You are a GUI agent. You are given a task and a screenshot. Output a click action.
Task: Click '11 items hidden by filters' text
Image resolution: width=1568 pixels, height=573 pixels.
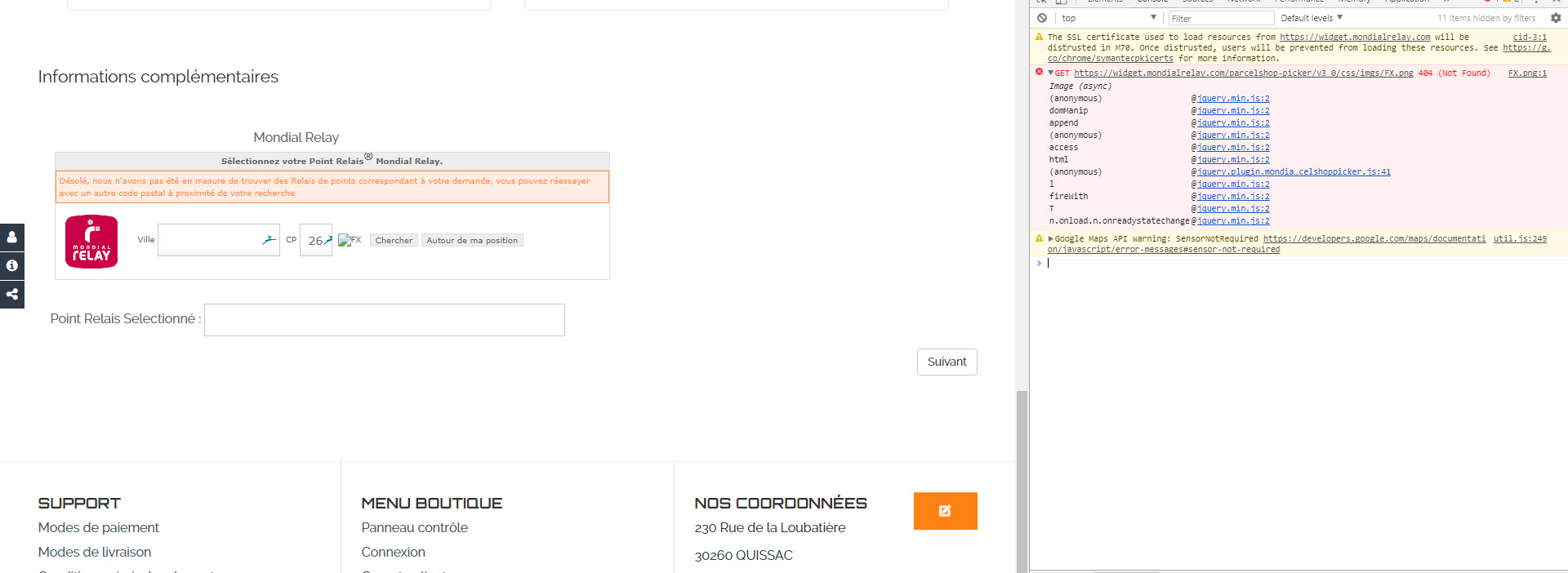click(x=1486, y=18)
